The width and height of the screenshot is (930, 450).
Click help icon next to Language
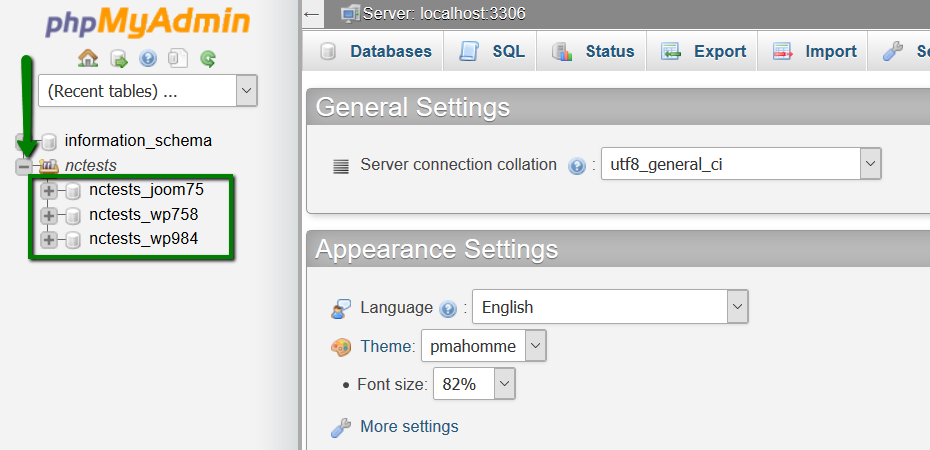pos(448,309)
